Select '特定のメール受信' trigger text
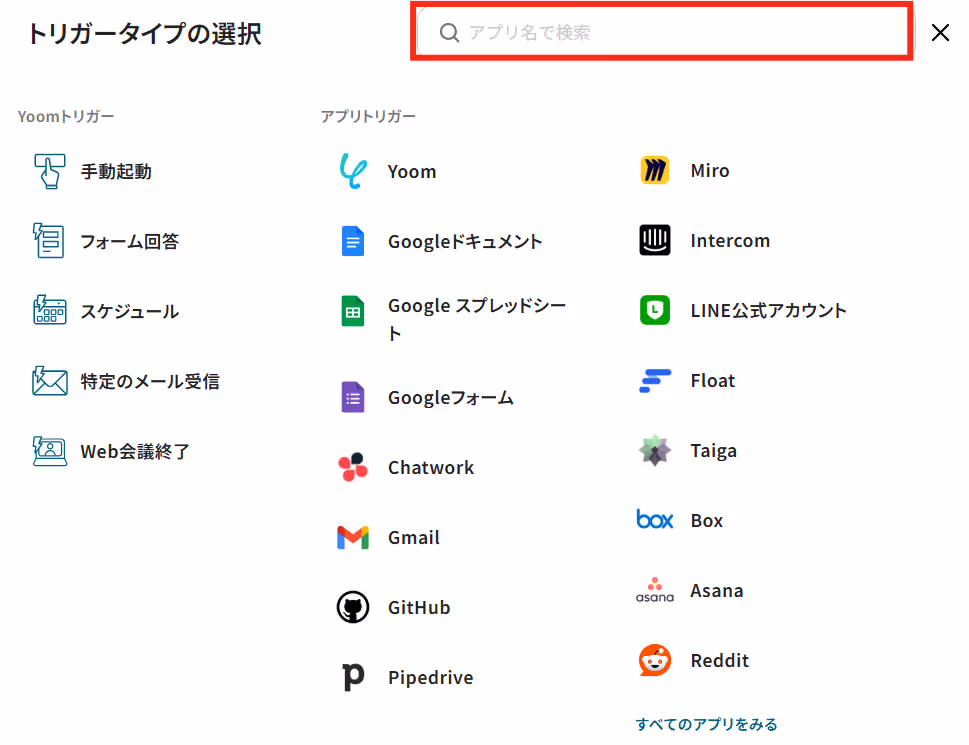This screenshot has height=745, width=969. click(150, 381)
